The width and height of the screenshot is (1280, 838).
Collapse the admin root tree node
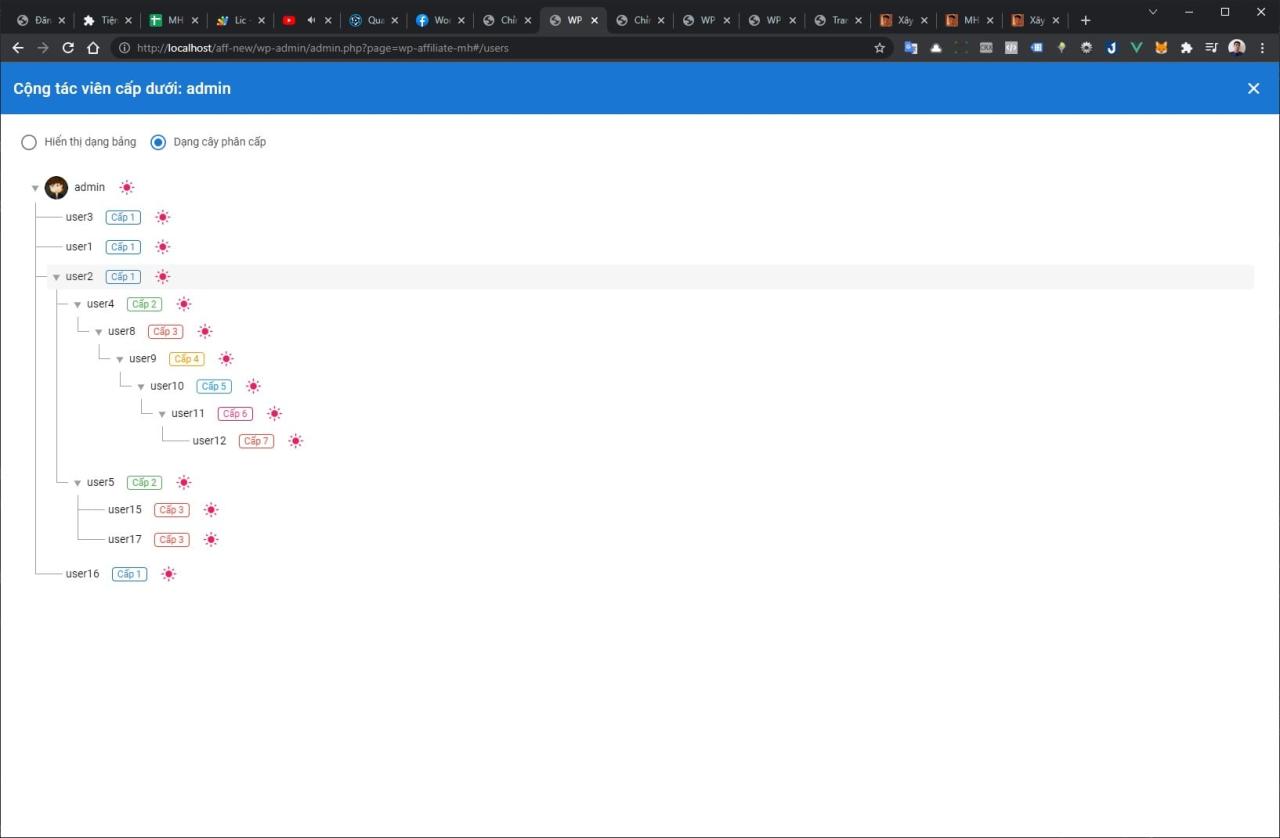click(x=35, y=188)
